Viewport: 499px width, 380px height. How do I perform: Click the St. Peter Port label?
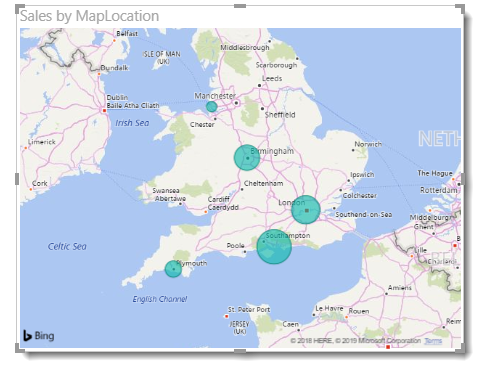pos(249,310)
